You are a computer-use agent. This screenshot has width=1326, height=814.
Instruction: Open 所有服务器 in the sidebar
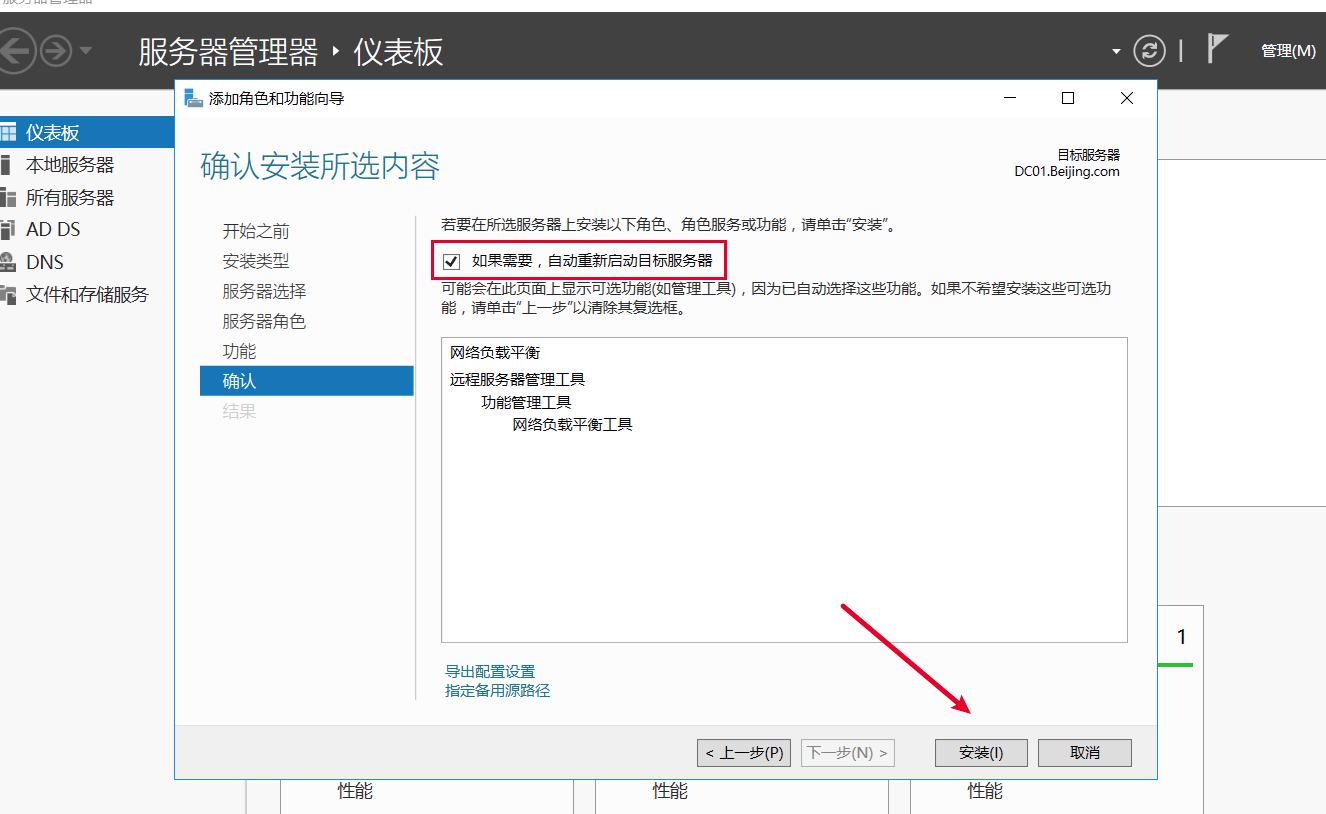tap(70, 198)
